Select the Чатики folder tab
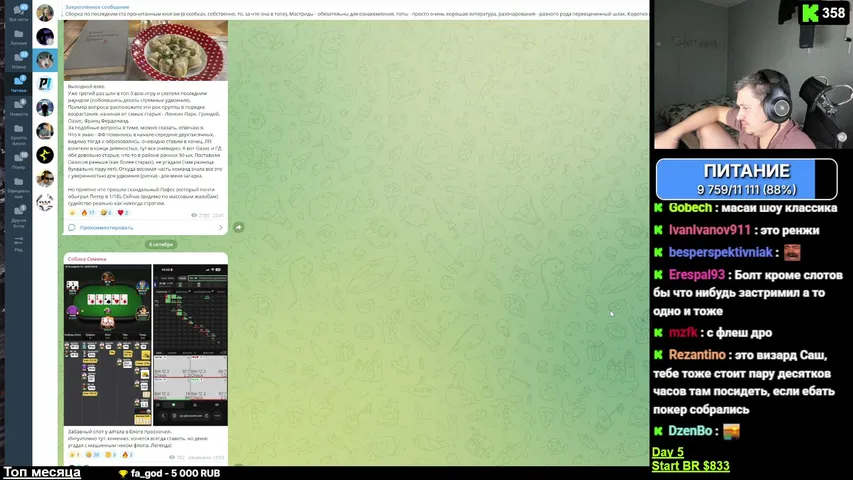 click(x=18, y=84)
